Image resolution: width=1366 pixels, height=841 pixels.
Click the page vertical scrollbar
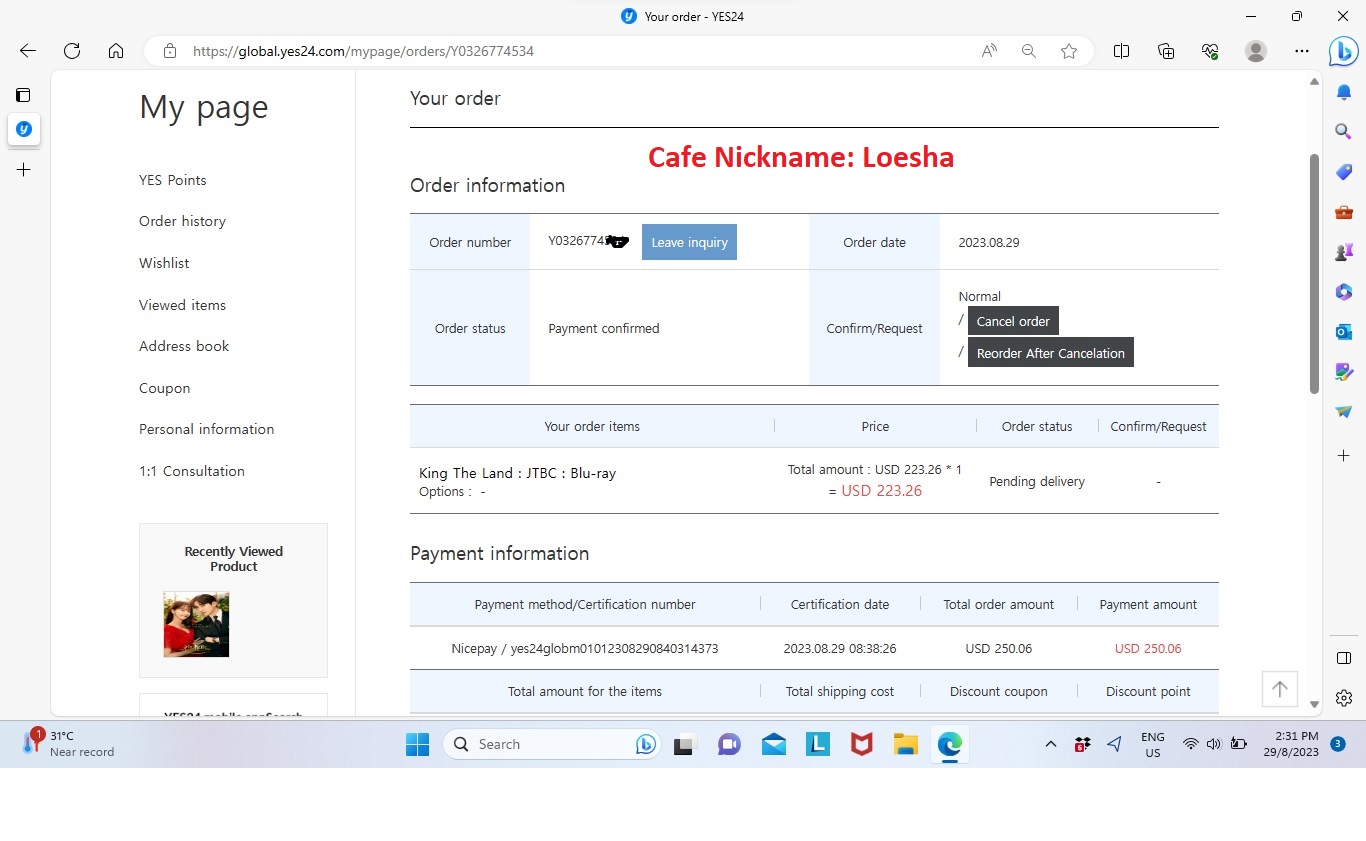[1315, 274]
